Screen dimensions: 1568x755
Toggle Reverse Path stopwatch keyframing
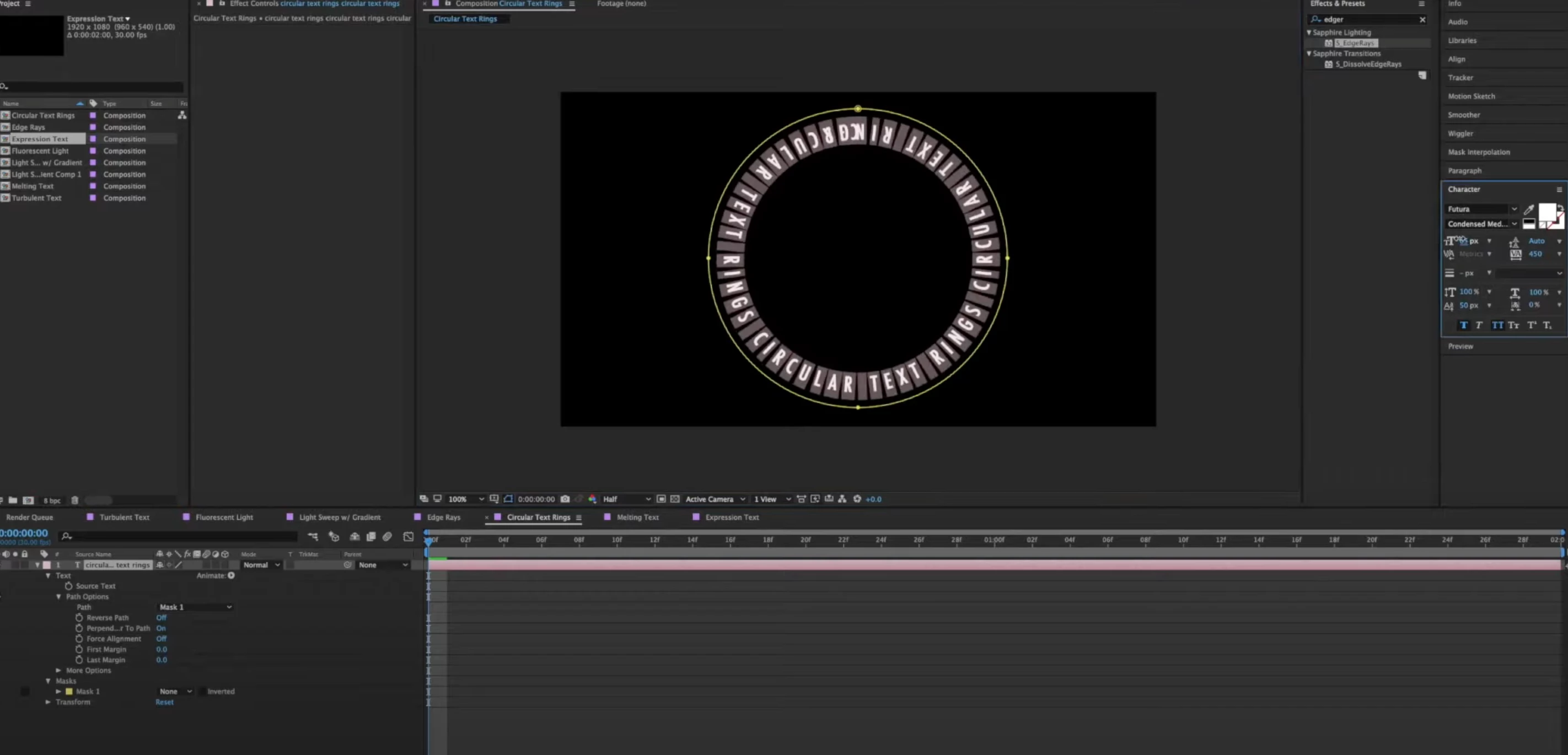click(79, 618)
